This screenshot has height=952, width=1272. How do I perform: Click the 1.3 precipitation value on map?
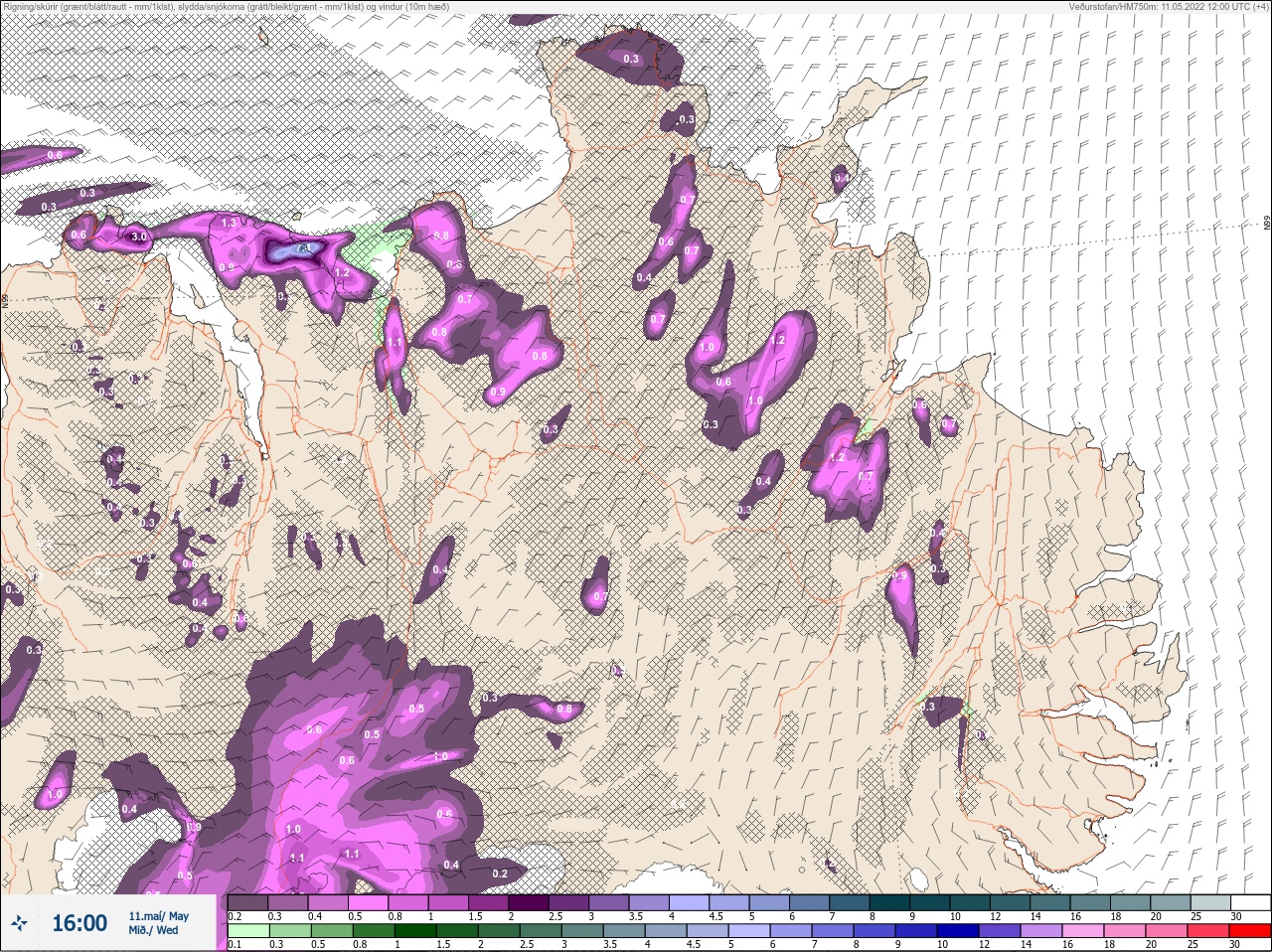pyautogui.click(x=230, y=223)
